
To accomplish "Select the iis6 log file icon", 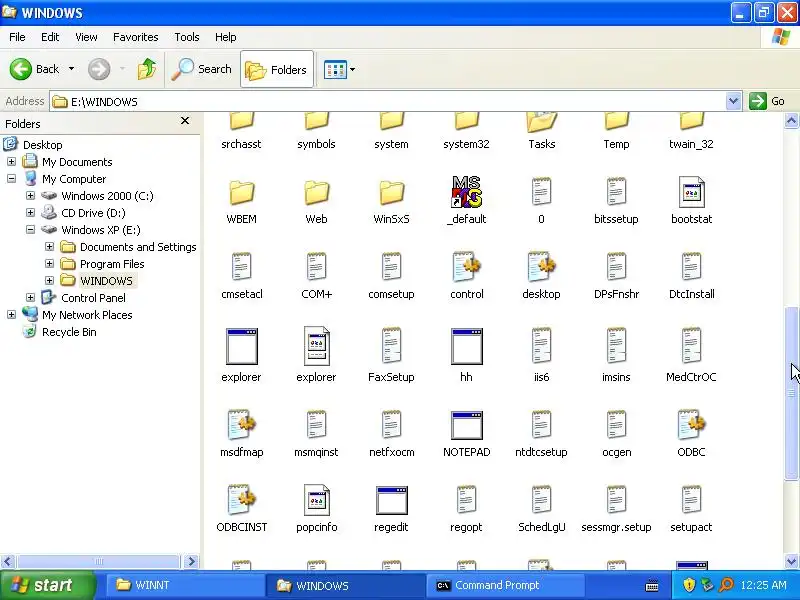I will 541,345.
